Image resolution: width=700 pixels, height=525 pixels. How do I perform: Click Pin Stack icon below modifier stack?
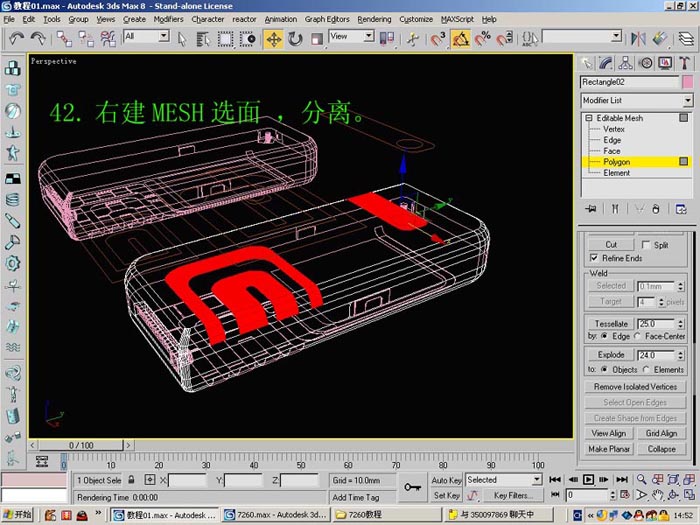[591, 209]
